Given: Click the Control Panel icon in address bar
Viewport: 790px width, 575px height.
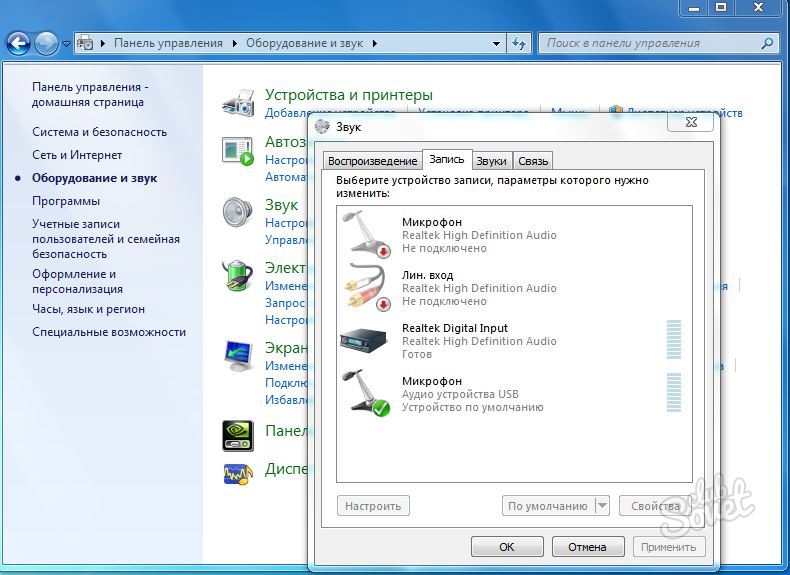Looking at the screenshot, I should click(85, 43).
